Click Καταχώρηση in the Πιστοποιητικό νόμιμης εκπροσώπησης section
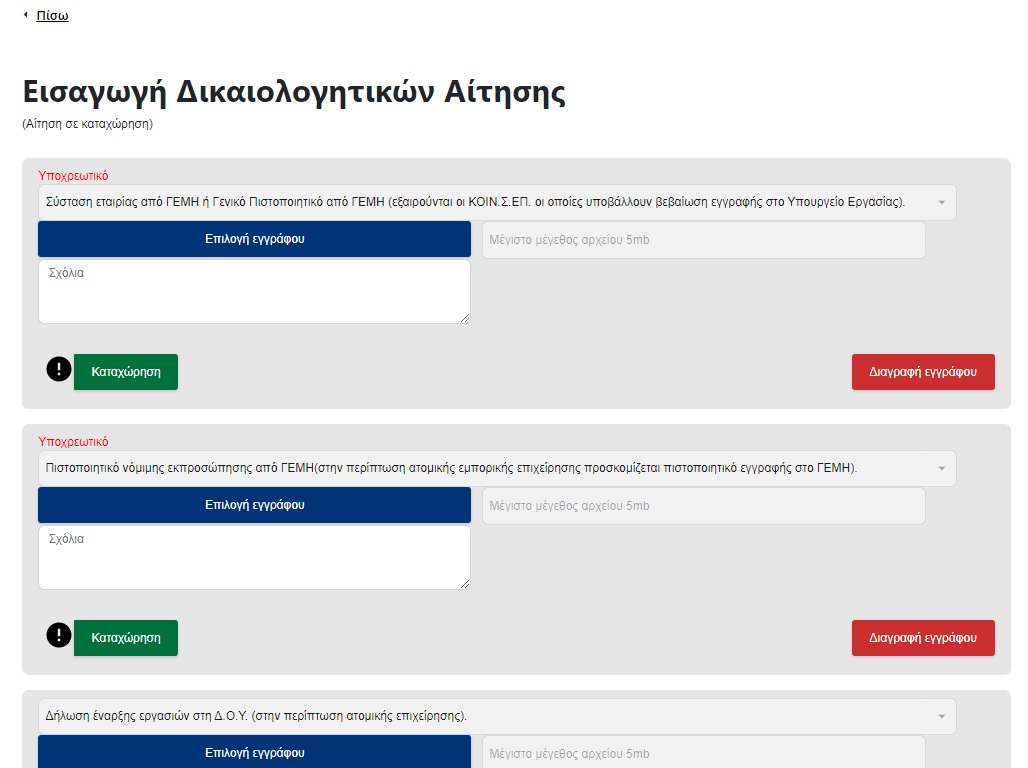 point(126,637)
